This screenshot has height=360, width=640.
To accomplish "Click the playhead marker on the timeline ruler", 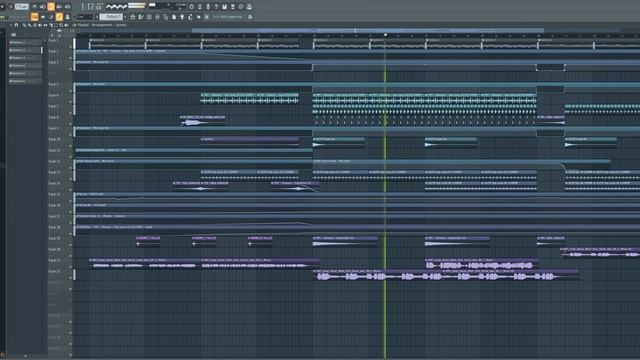I will [385, 35].
